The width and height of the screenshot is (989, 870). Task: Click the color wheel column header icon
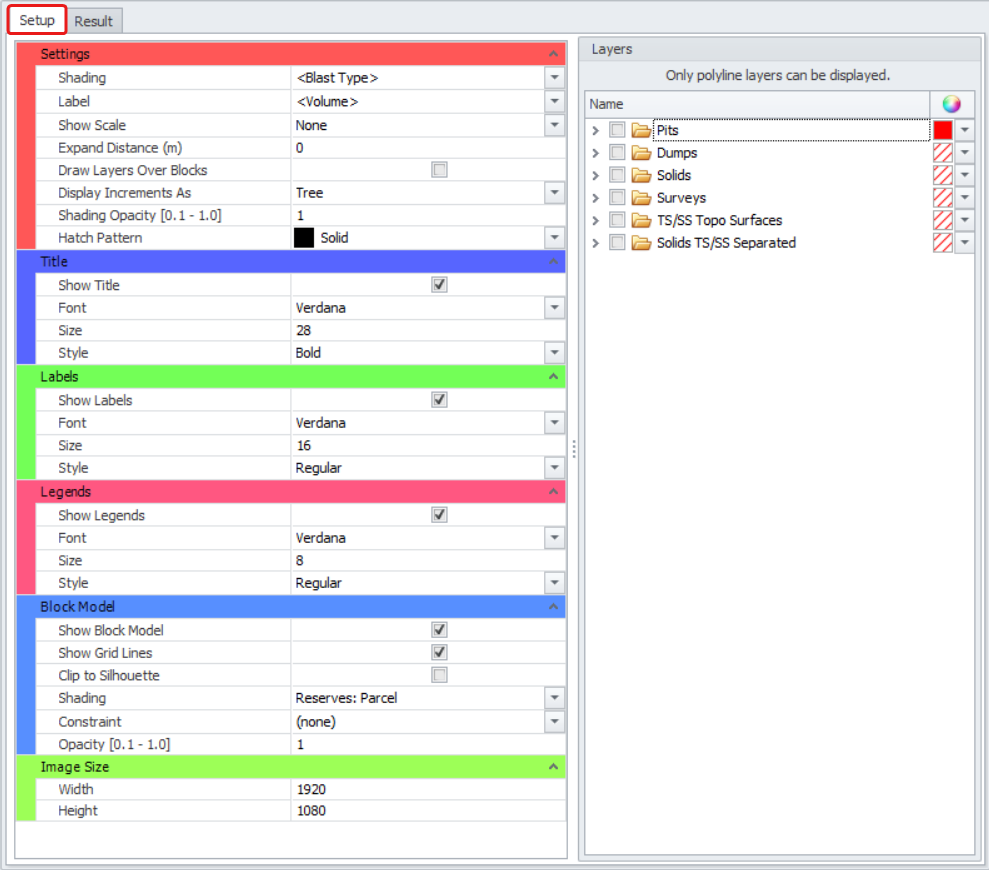coord(951,104)
